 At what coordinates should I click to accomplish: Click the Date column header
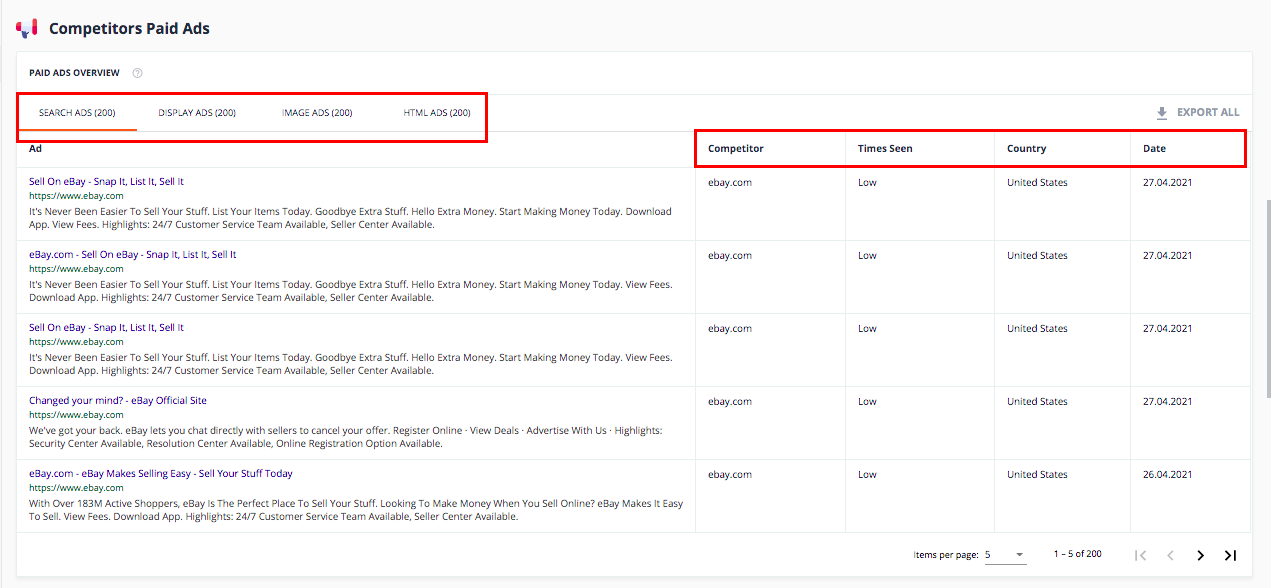[x=1154, y=149]
